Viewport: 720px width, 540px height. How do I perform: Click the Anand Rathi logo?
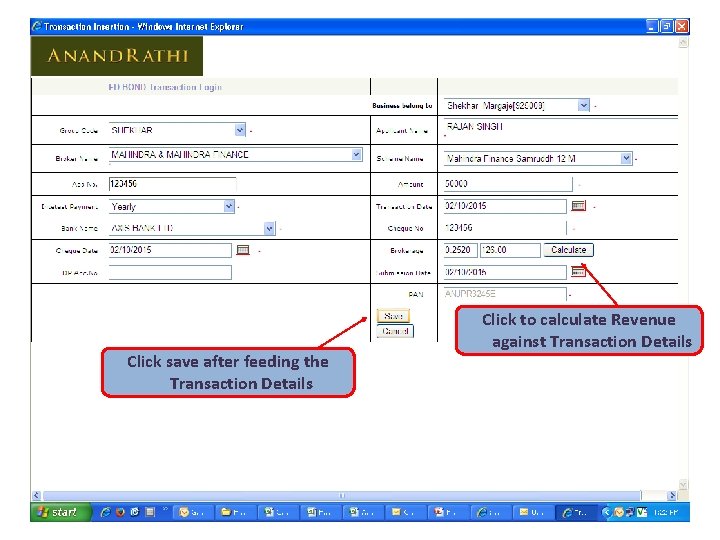[117, 56]
